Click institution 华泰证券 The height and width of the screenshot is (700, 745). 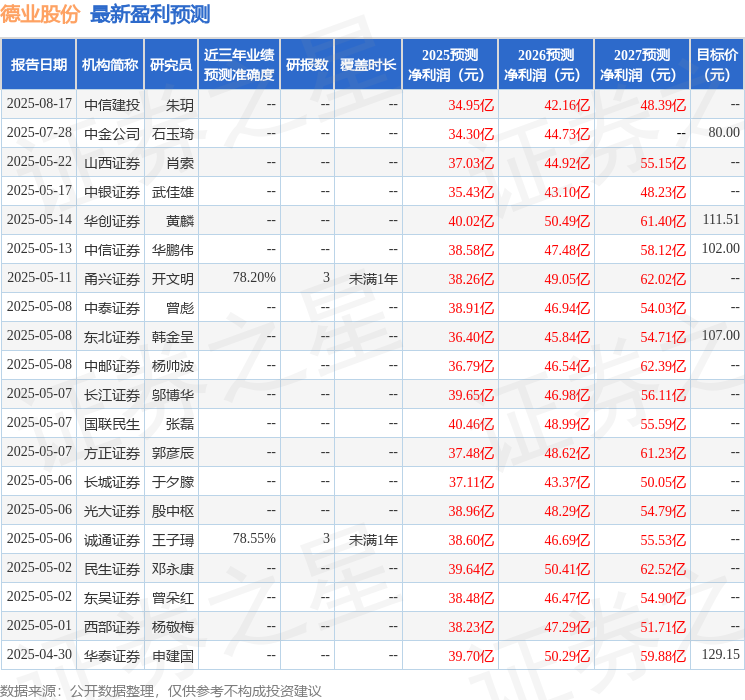point(112,655)
